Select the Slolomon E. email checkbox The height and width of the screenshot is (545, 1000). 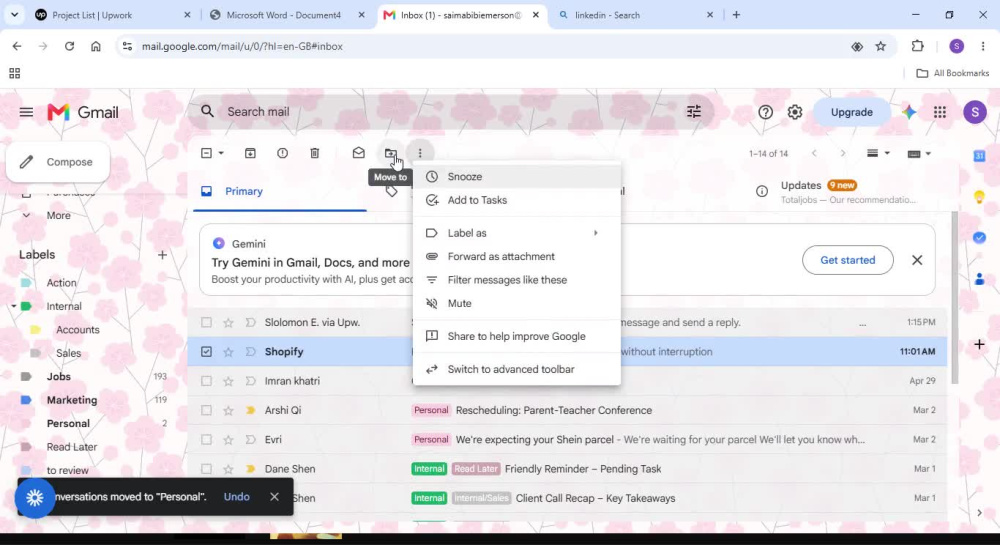pos(206,323)
